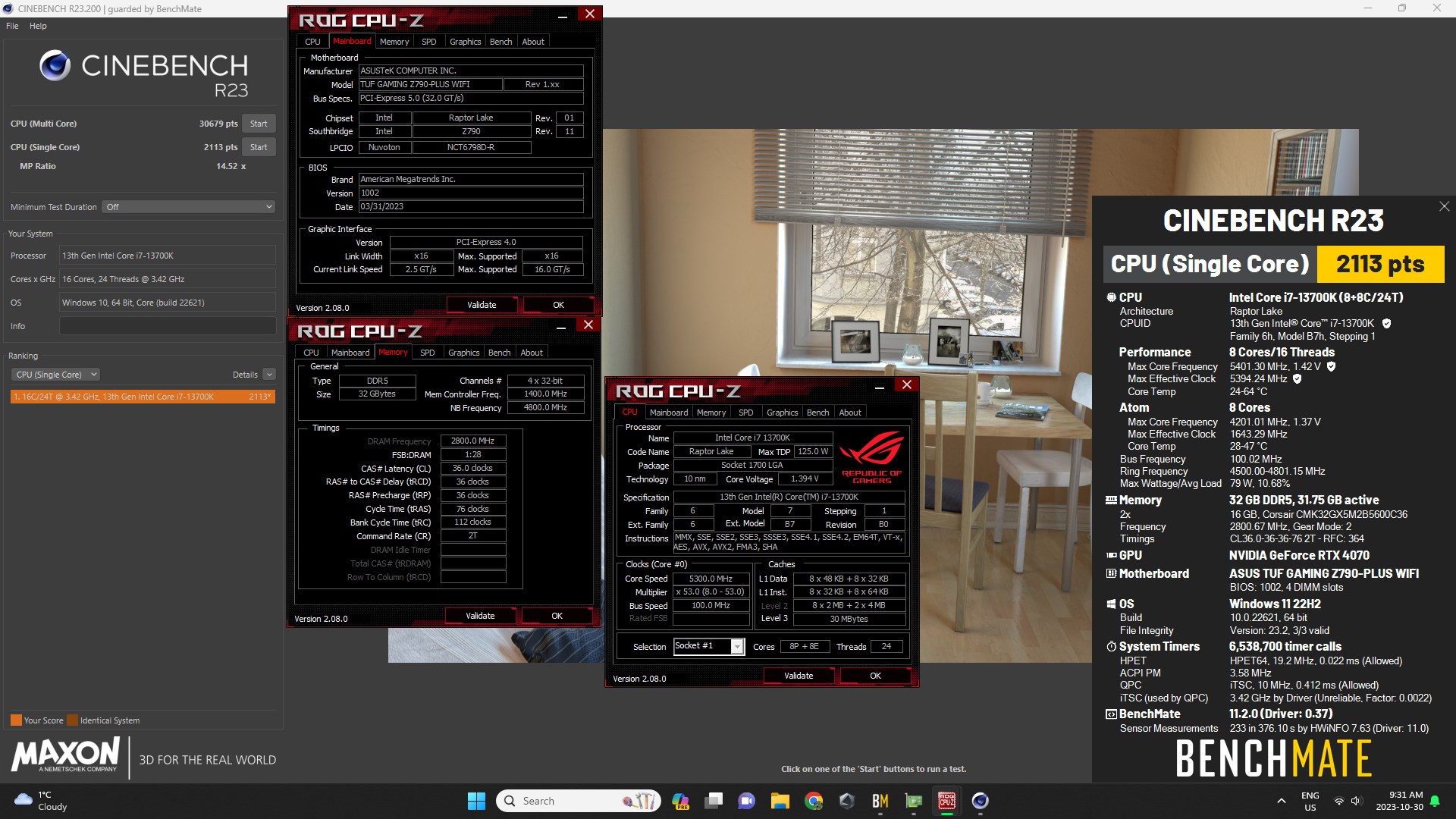Switch to Graphics tab in CPU-Z Memory window
The width and height of the screenshot is (1456, 819).
[x=464, y=353]
